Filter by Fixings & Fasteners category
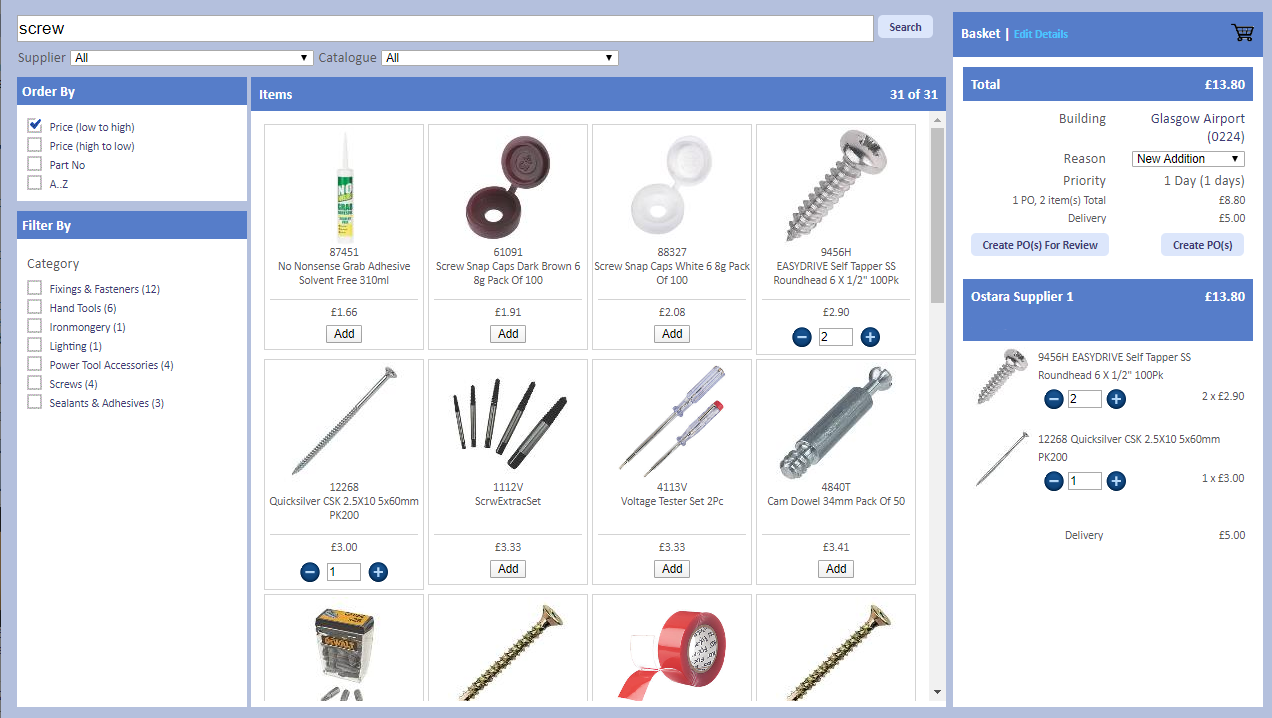The width and height of the screenshot is (1272, 718). [x=35, y=289]
